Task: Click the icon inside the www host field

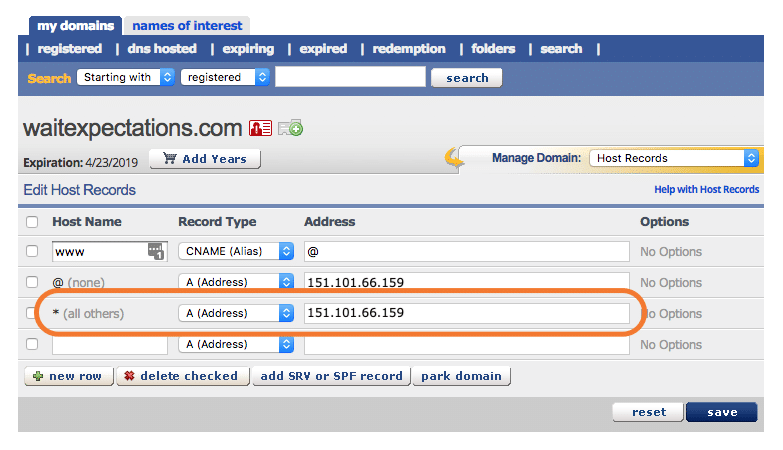Action: (155, 252)
